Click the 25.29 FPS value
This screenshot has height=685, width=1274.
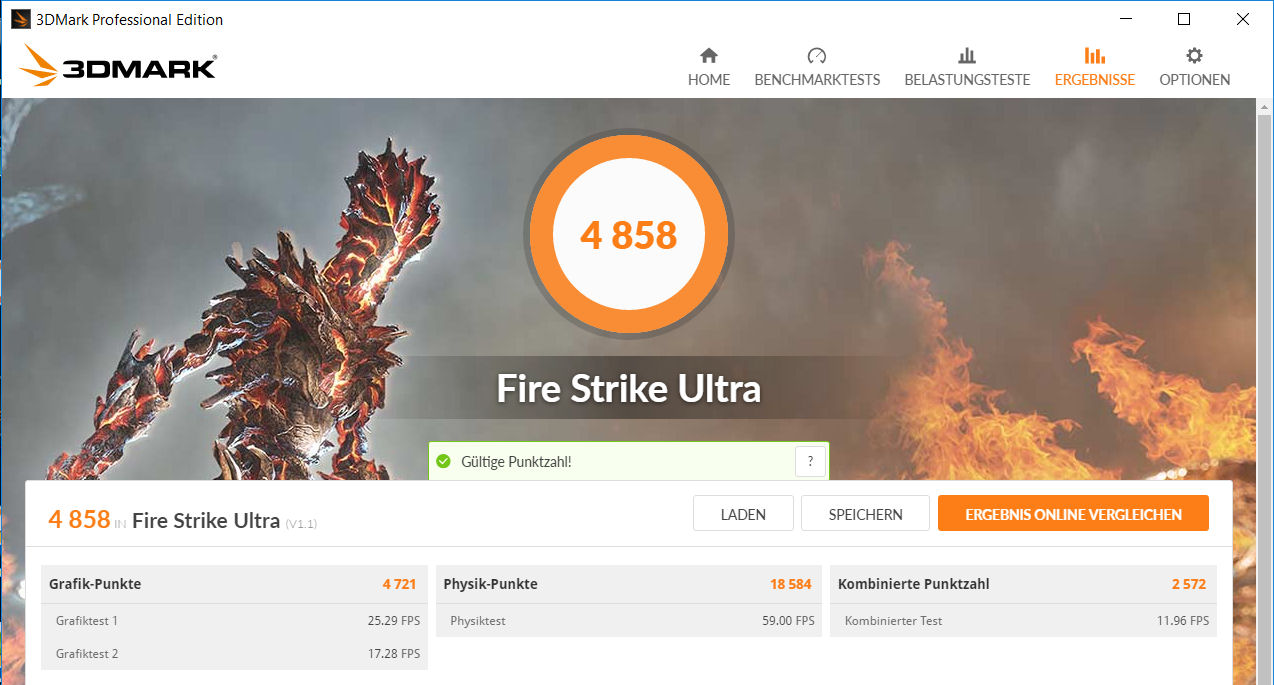tap(394, 621)
